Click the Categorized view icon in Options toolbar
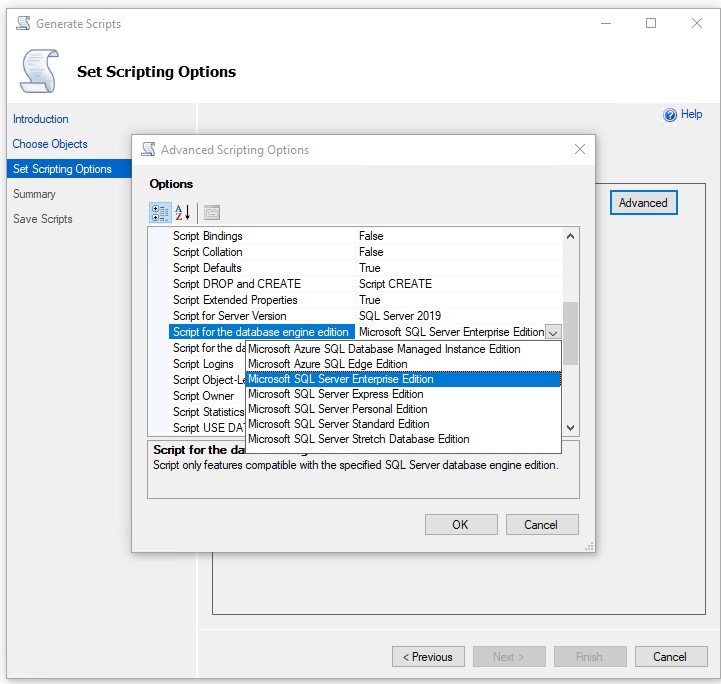Viewport: 721px width, 684px height. [x=160, y=212]
